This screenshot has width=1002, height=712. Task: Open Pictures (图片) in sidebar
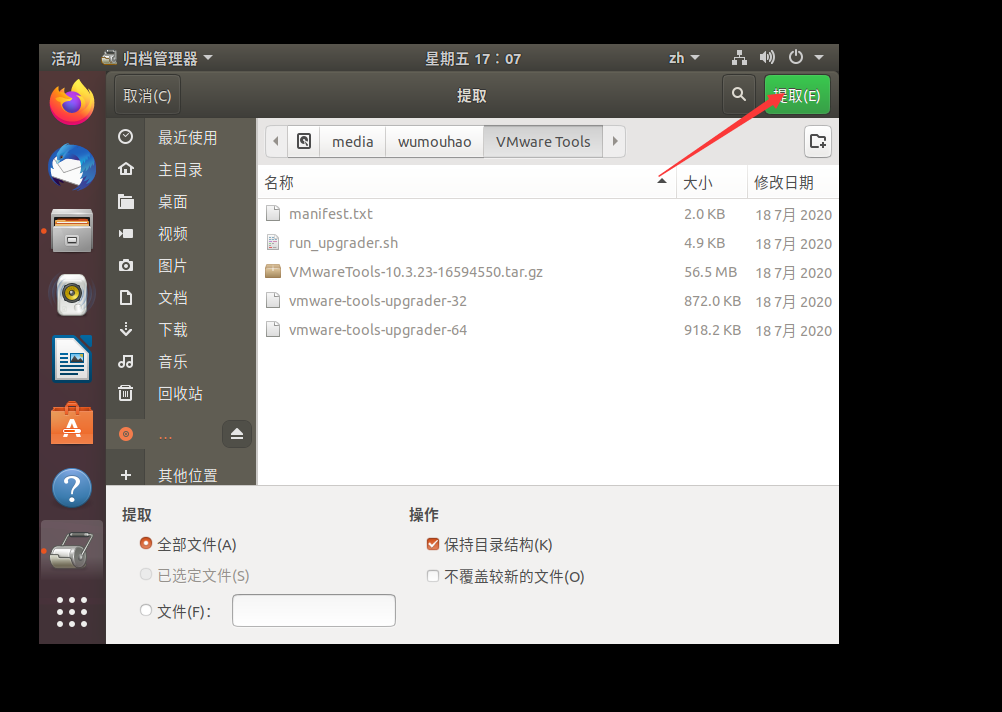pos(181,265)
